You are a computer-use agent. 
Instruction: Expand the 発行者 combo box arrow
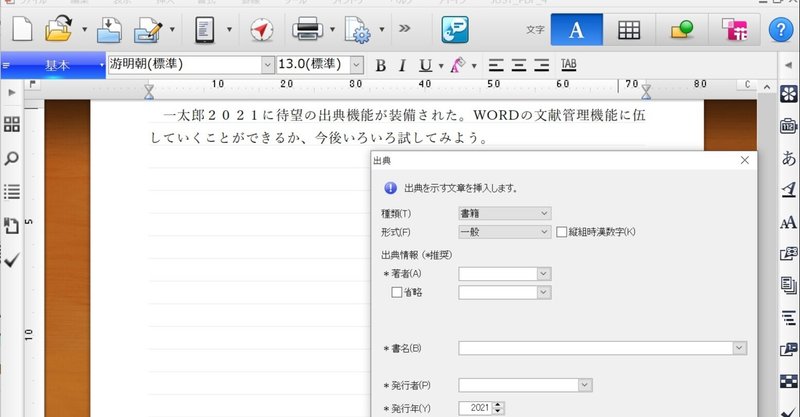coord(585,385)
